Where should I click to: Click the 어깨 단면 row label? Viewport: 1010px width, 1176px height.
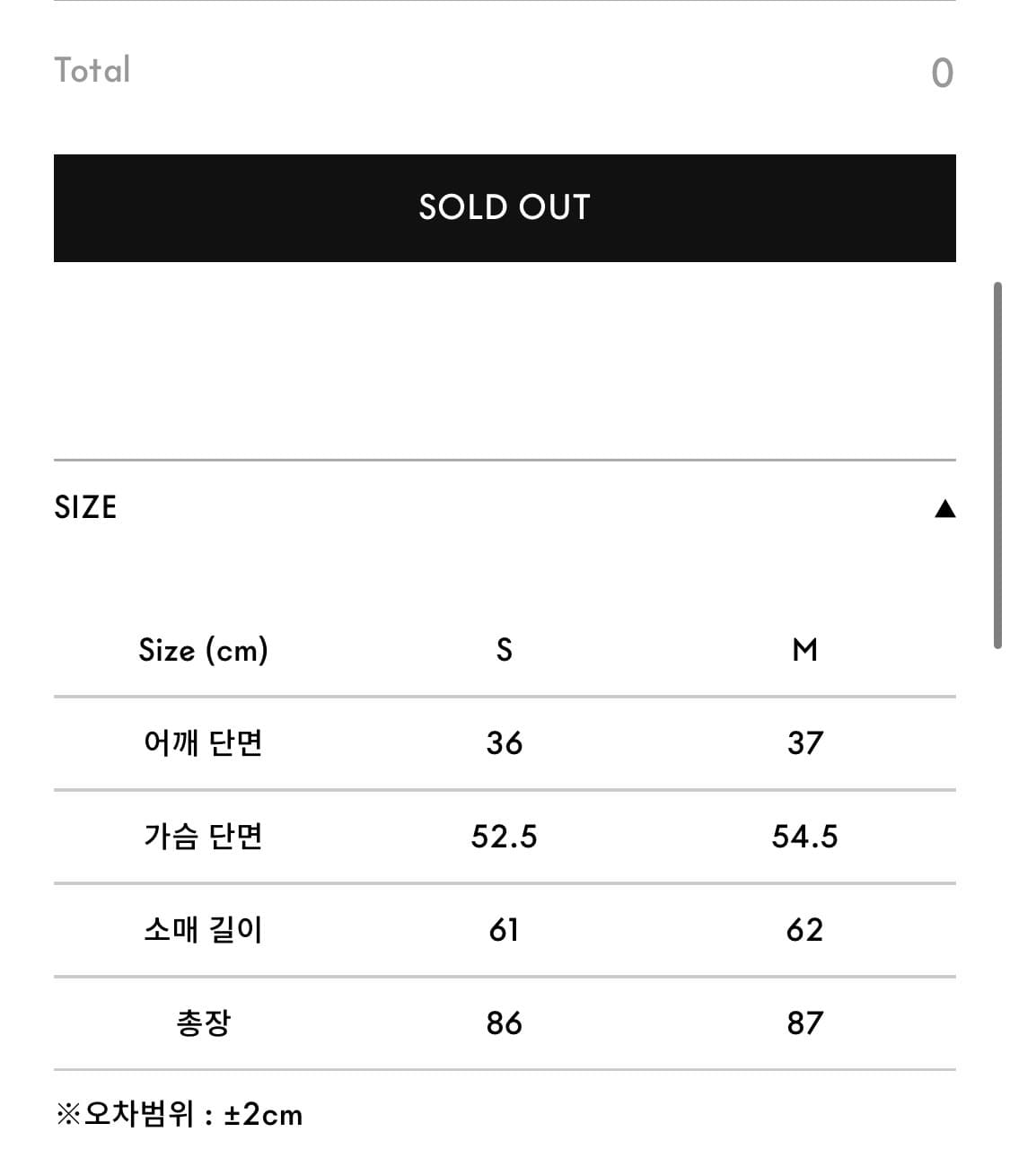coord(203,743)
